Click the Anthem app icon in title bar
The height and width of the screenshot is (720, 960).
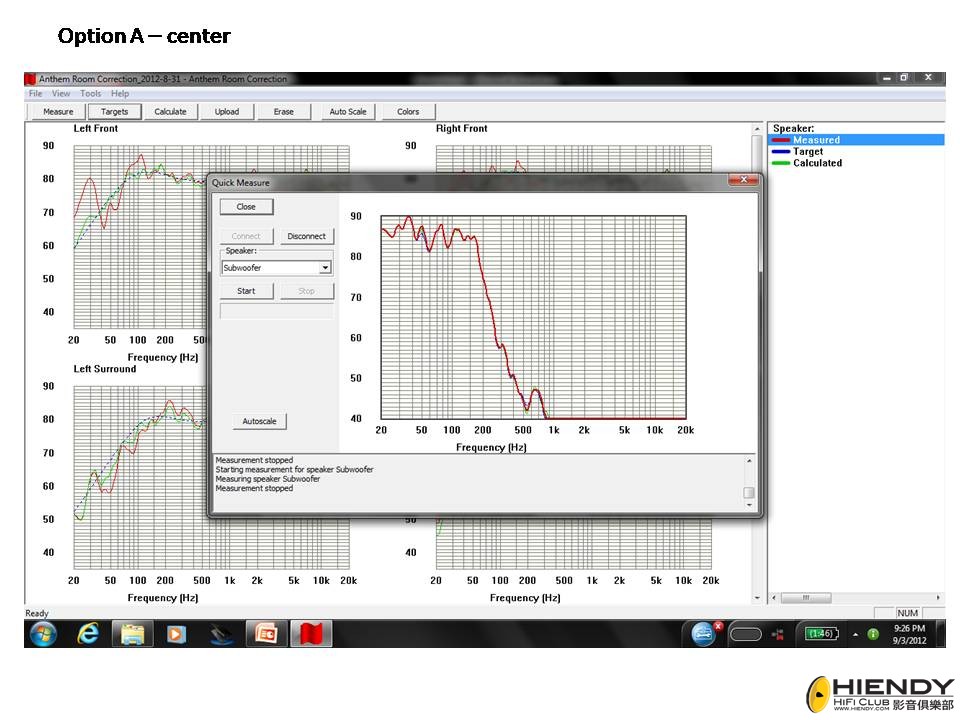[x=30, y=79]
